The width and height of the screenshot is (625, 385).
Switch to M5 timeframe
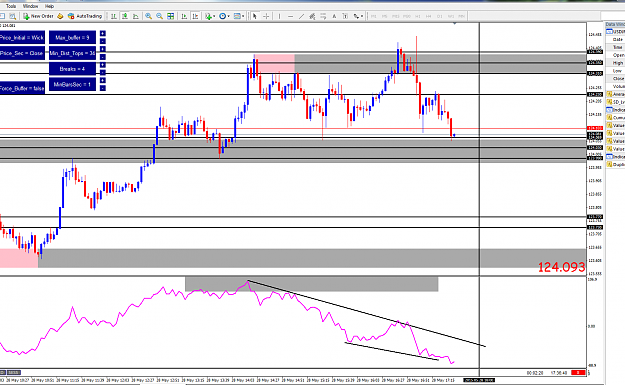point(384,16)
